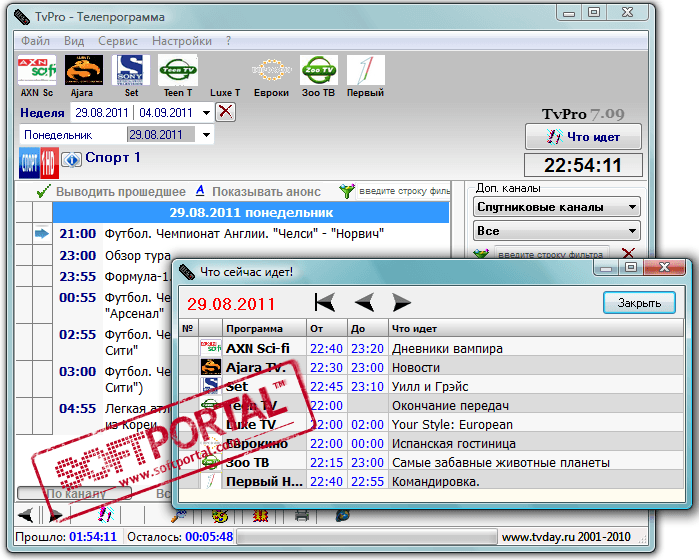699x560 pixels.
Task: Select the Luxe T channel entry
Action: pyautogui.click(x=225, y=93)
